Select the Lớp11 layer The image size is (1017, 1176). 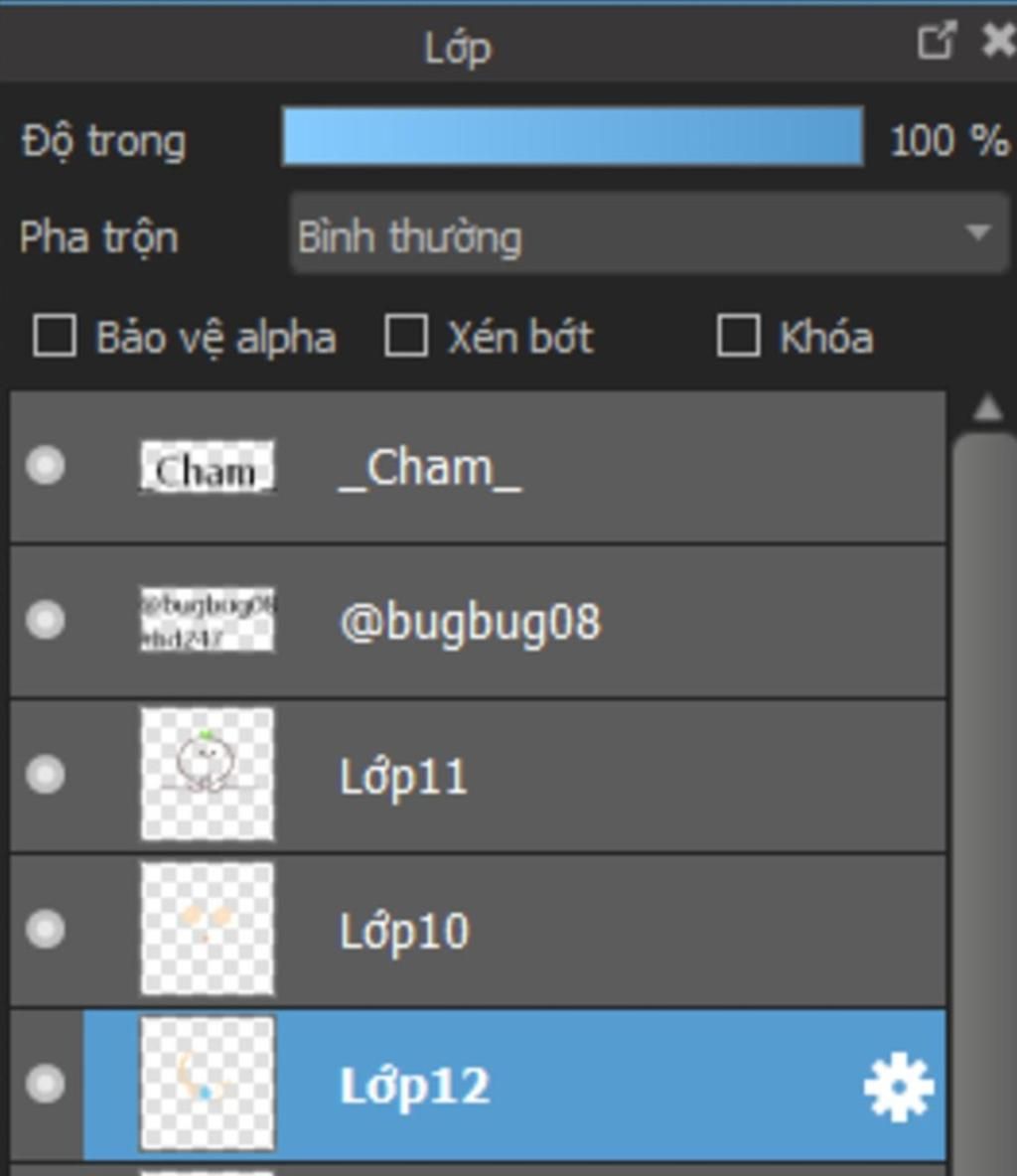[x=479, y=776]
